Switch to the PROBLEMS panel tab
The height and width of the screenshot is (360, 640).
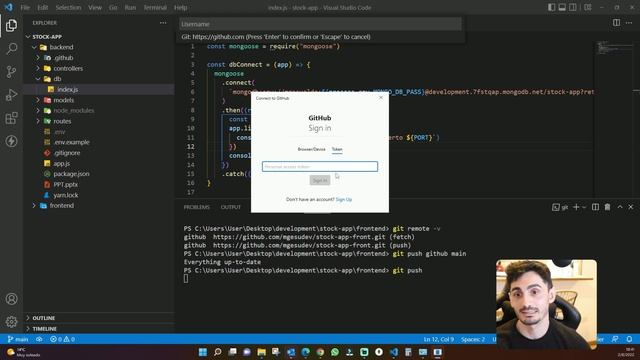pos(196,207)
